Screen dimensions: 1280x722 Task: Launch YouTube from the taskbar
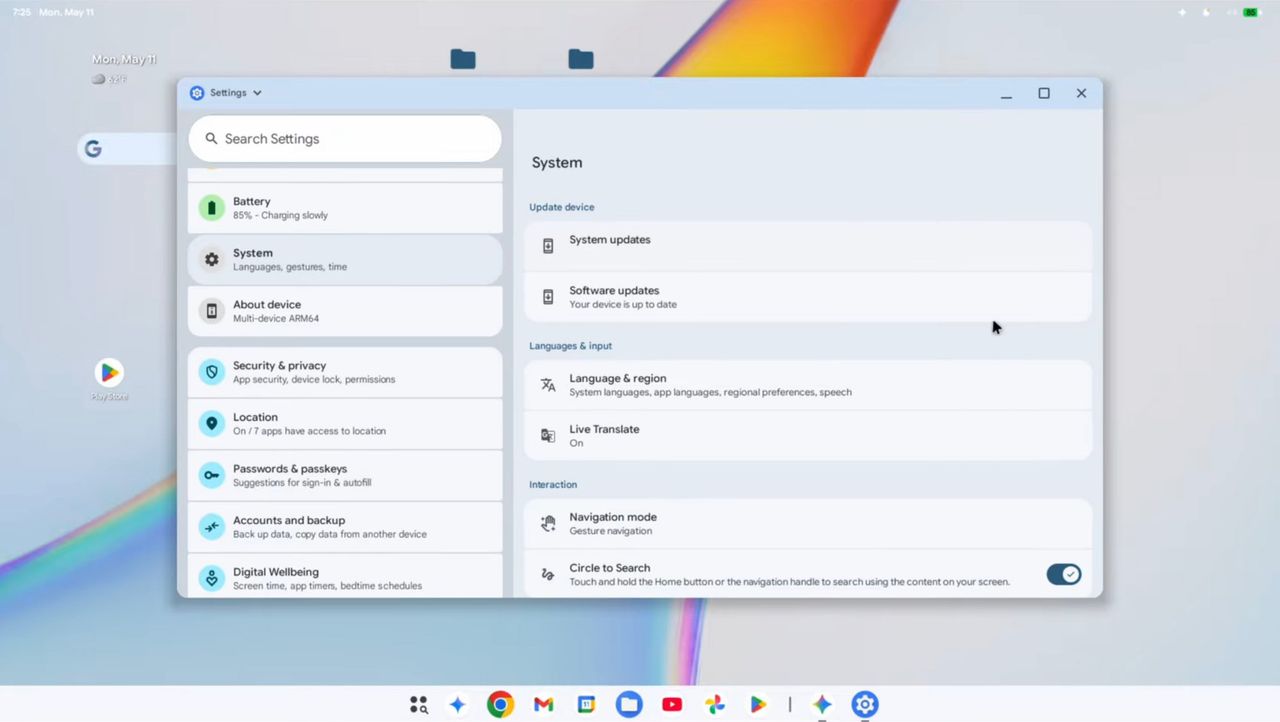tap(672, 705)
